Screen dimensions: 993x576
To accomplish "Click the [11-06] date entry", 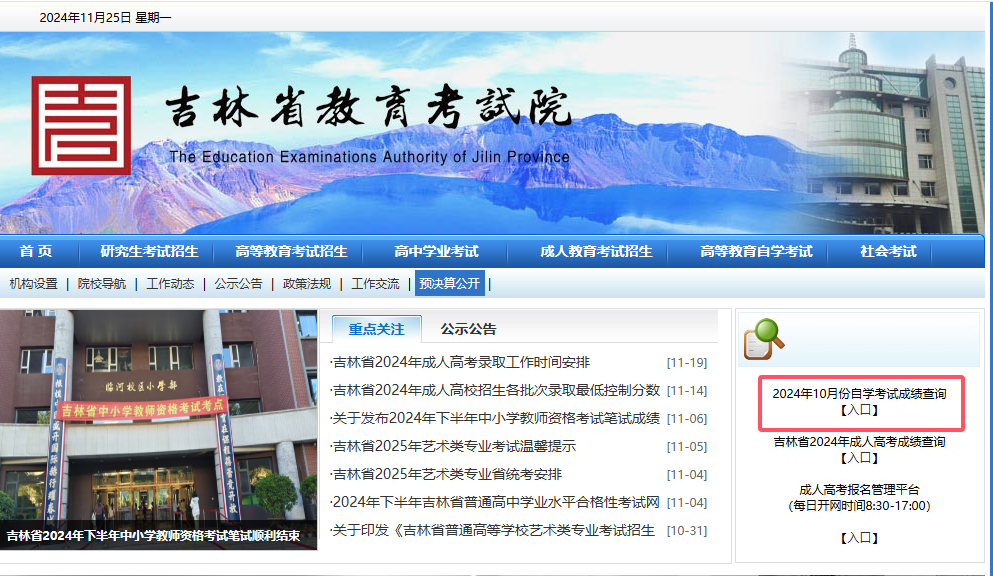I will click(686, 418).
